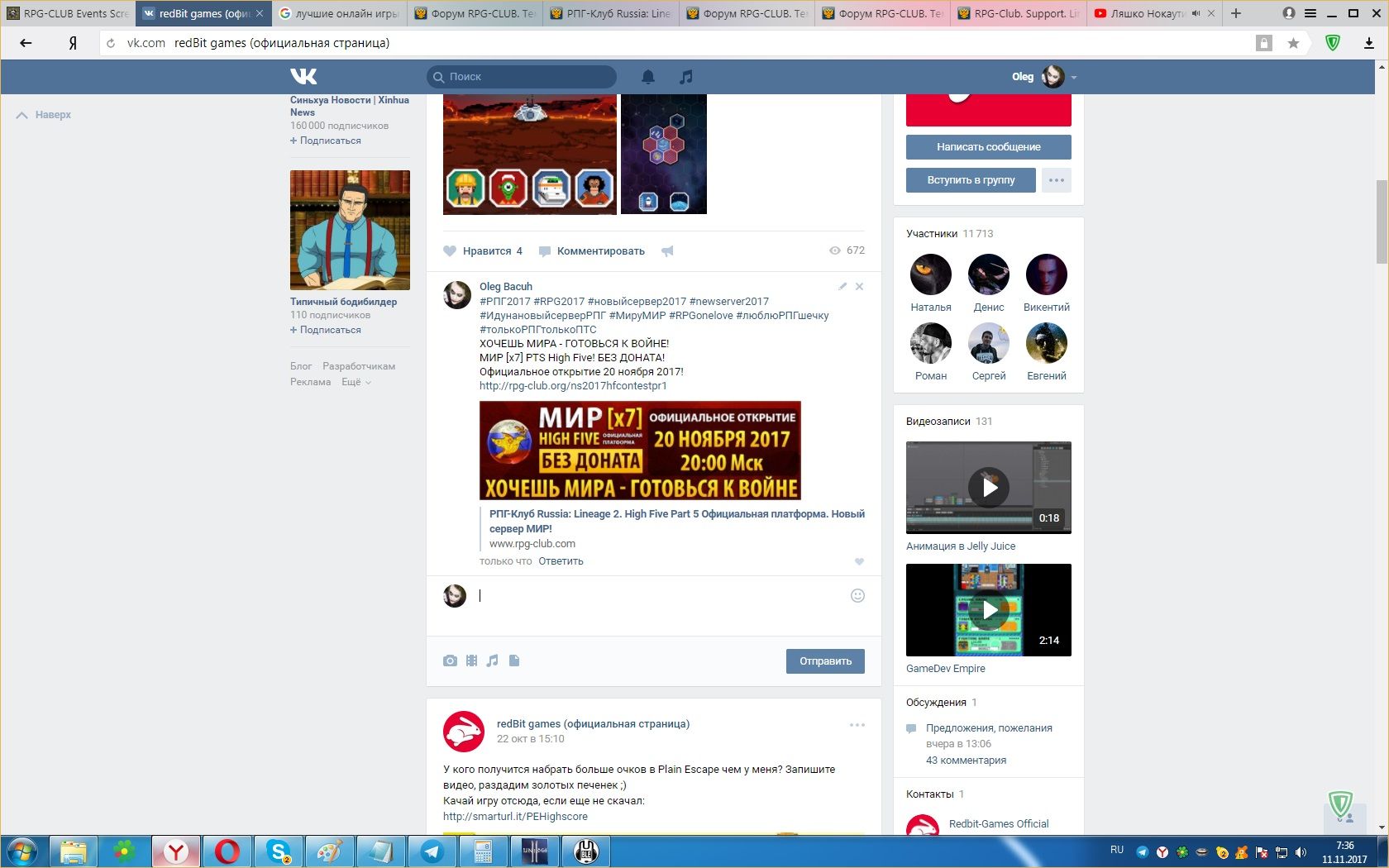
Task: Attach audio using music note icon below comment
Action: pos(493,661)
